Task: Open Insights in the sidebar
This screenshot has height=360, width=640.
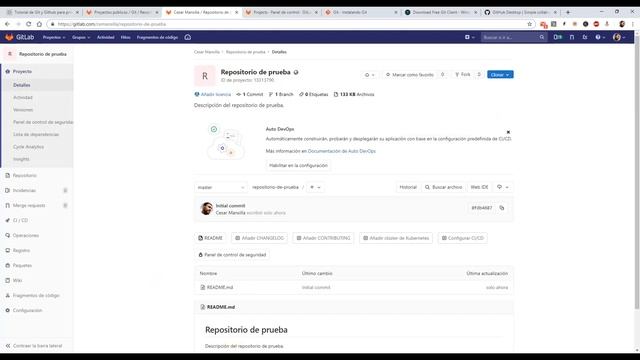Action: [x=21, y=159]
